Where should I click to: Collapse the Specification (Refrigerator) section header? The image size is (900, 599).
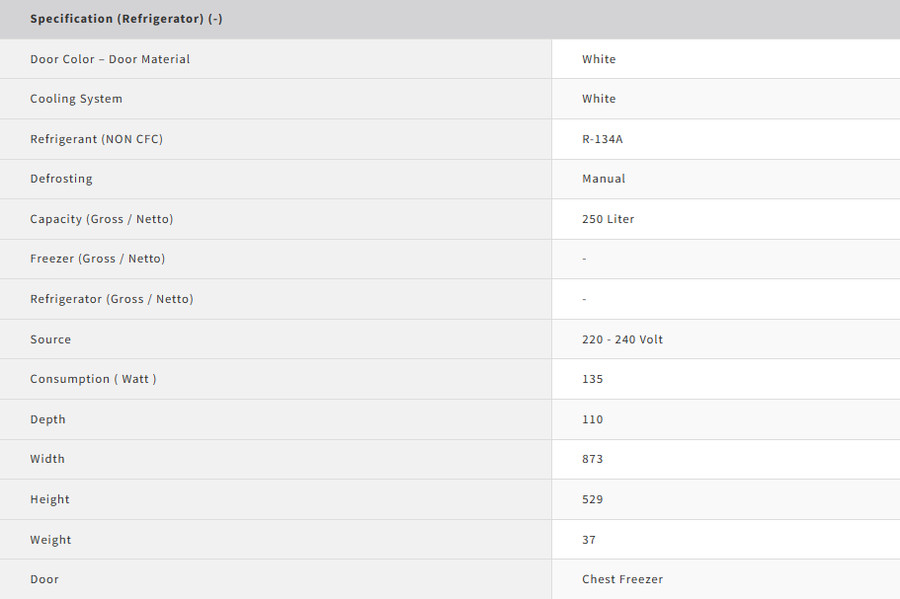click(x=450, y=19)
